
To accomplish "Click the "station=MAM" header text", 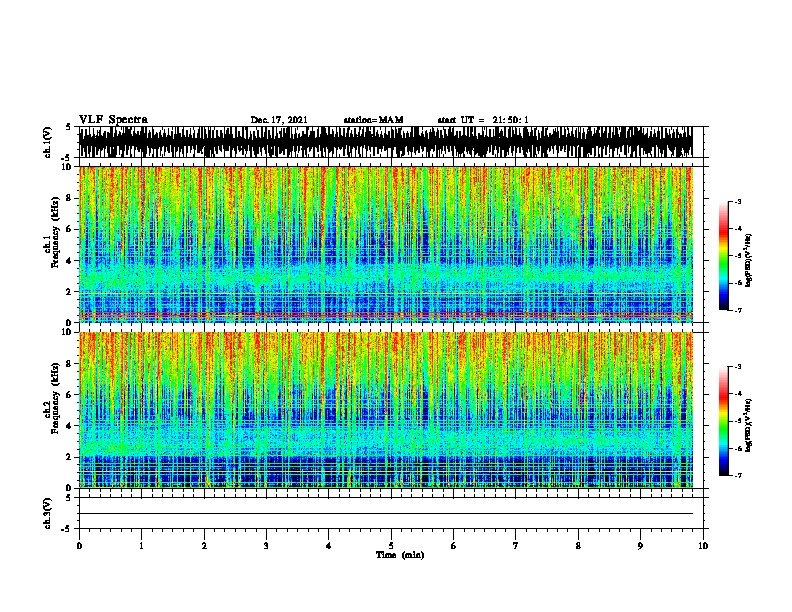I will (x=373, y=120).
